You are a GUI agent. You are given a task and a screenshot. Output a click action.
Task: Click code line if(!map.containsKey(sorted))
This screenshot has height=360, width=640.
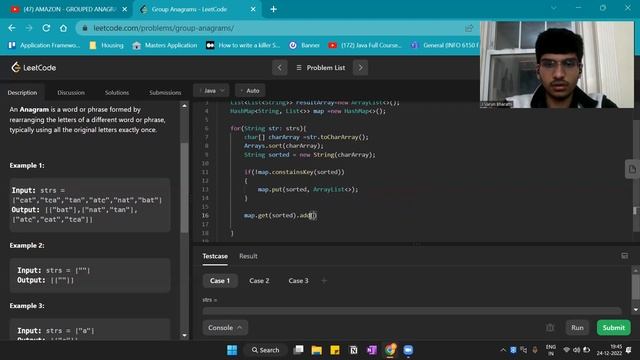[x=294, y=172]
